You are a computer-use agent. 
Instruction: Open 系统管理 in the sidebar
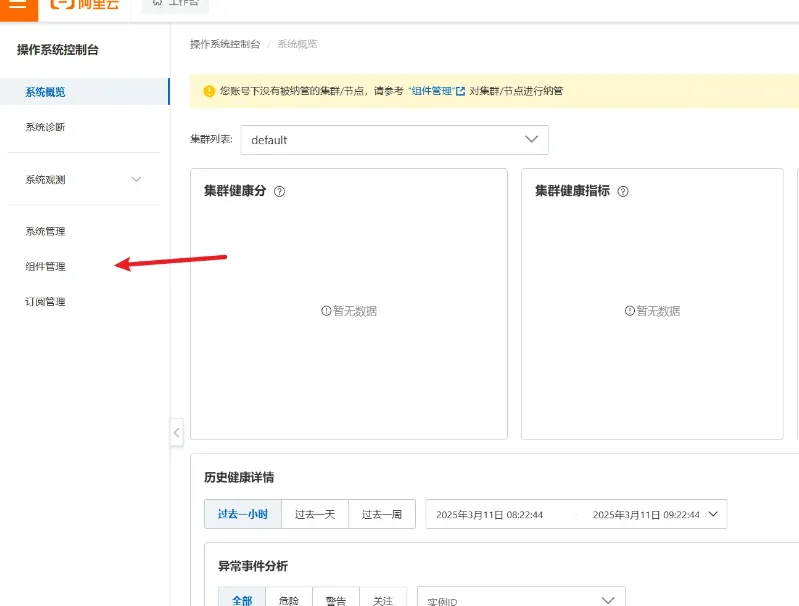pos(45,231)
